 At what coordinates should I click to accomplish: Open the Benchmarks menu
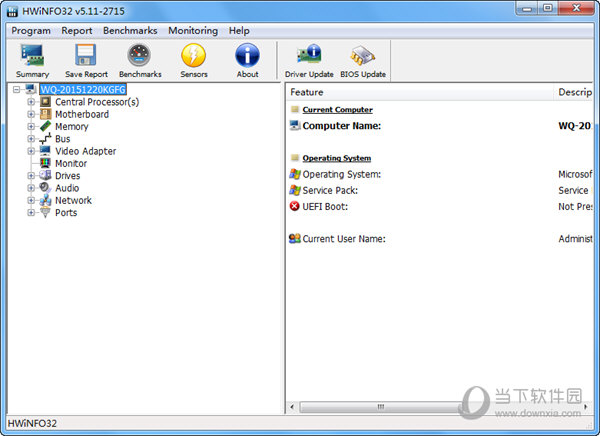click(130, 31)
